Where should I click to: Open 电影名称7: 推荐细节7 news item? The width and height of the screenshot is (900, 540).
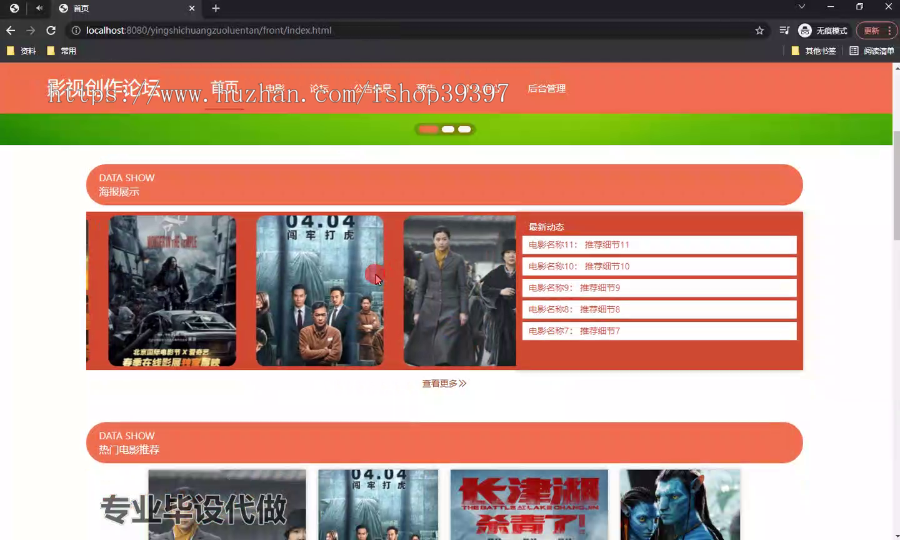pyautogui.click(x=660, y=331)
